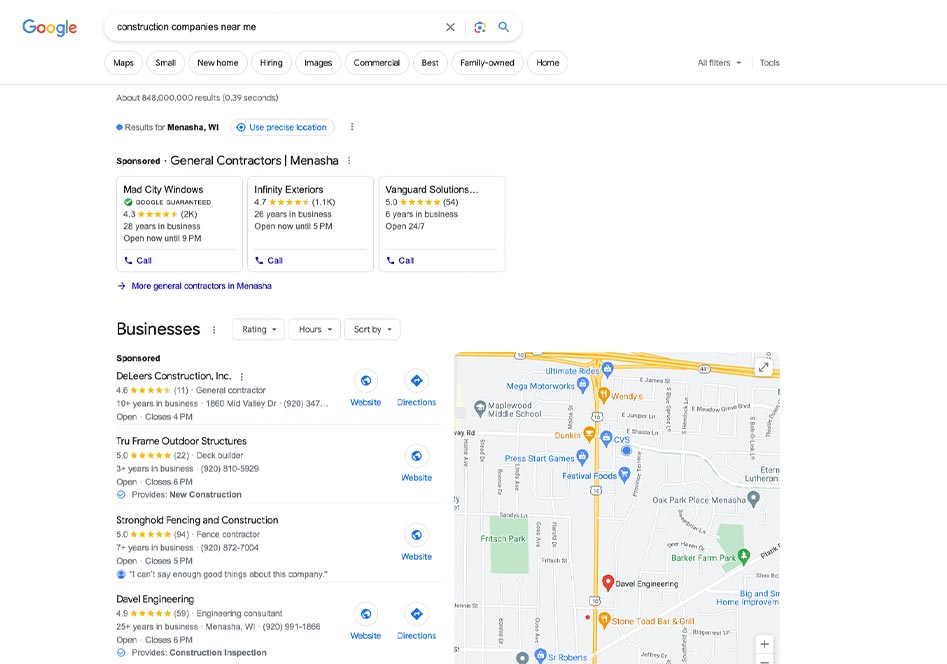The image size is (947, 664).
Task: Select the Images filter chip
Action: [318, 63]
